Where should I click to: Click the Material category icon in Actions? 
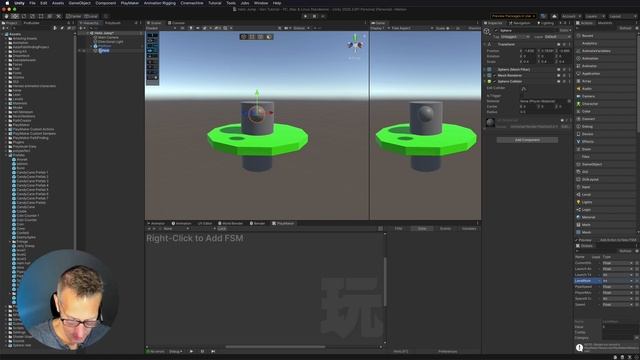click(578, 217)
